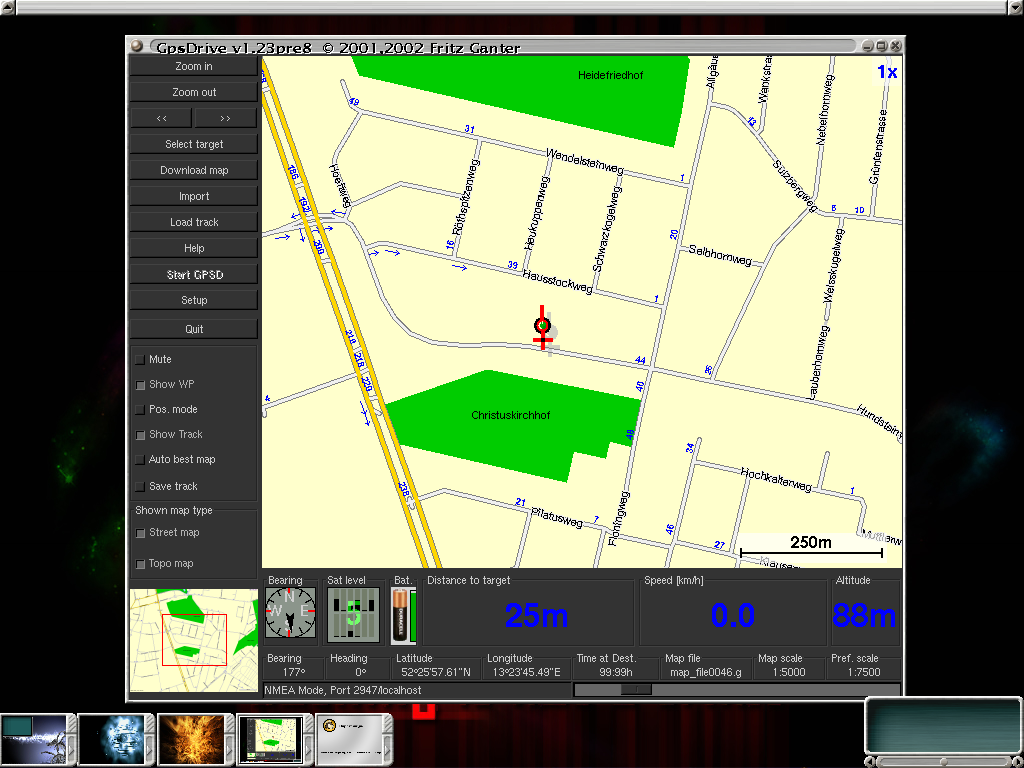Click the map scale slider handle
The height and width of the screenshot is (768, 1024).
tap(635, 689)
